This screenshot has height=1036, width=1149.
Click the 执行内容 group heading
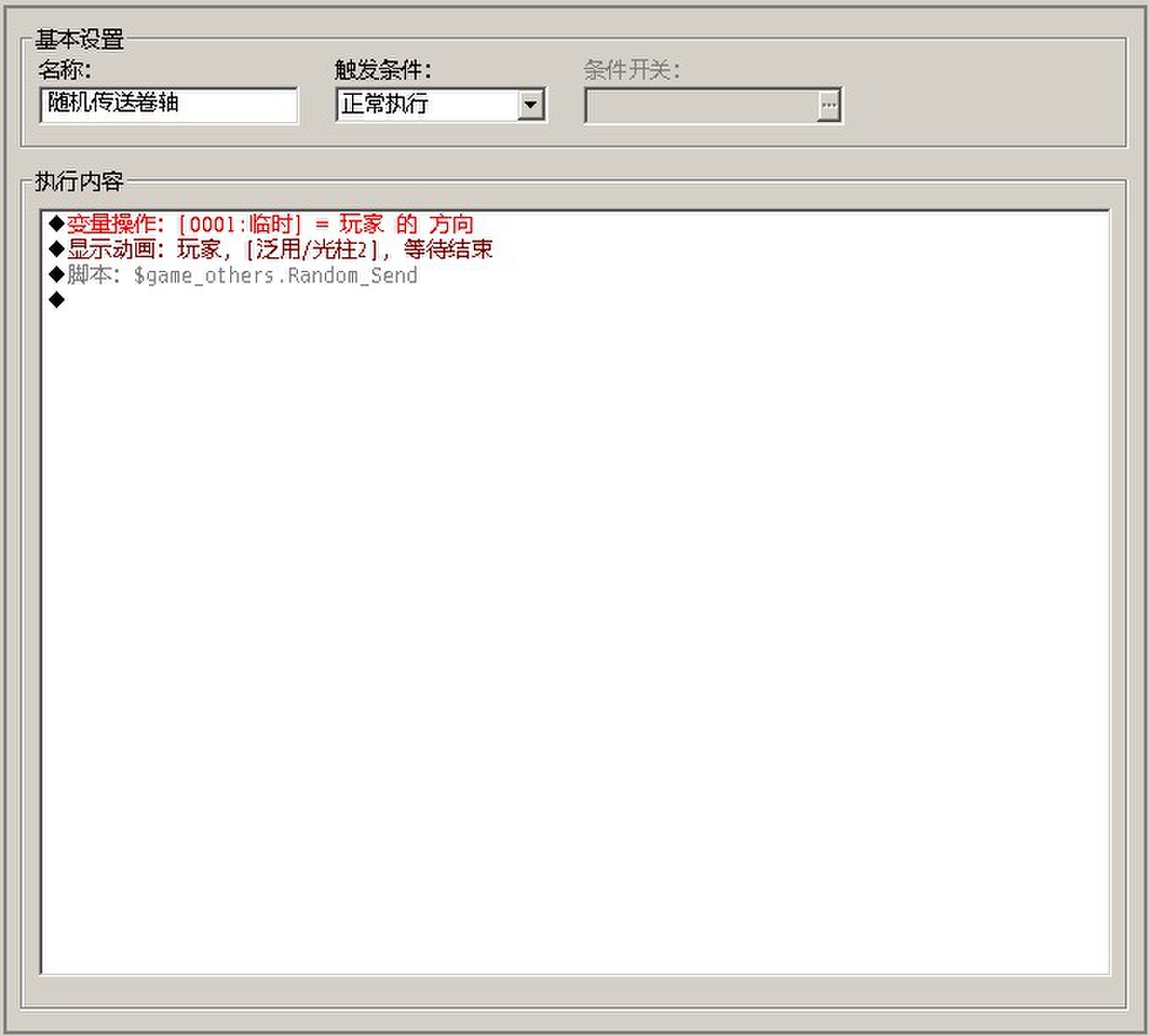click(x=80, y=181)
